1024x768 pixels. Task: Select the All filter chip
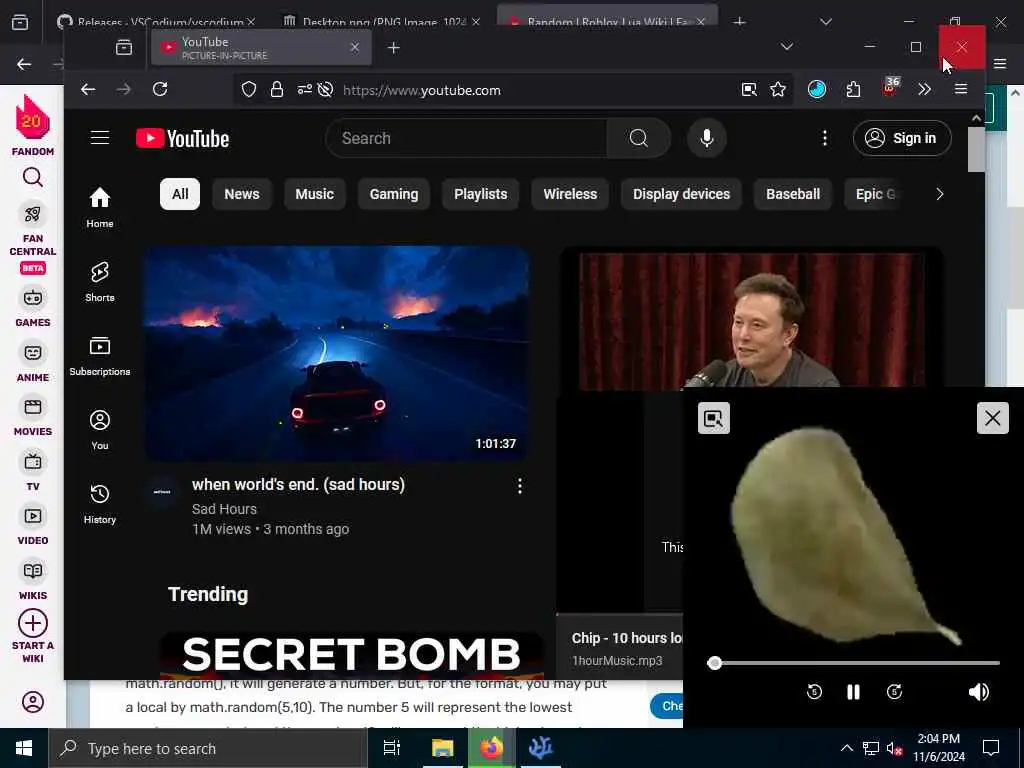[180, 194]
